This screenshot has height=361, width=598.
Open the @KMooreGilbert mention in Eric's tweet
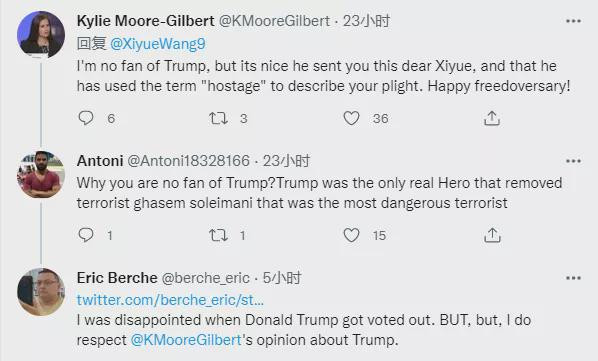coord(186,340)
